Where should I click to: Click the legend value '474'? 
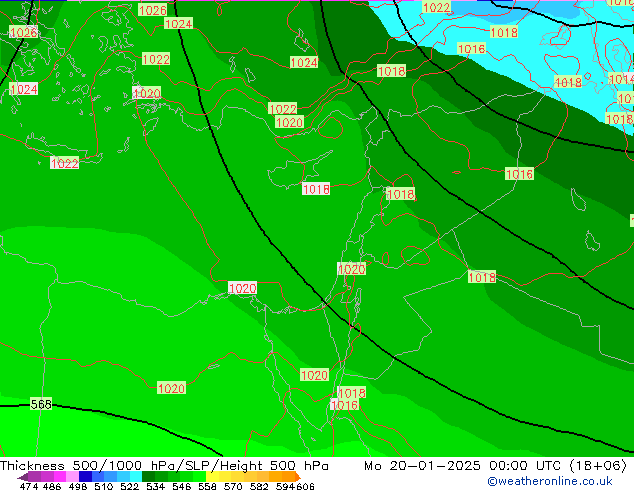click(29, 486)
